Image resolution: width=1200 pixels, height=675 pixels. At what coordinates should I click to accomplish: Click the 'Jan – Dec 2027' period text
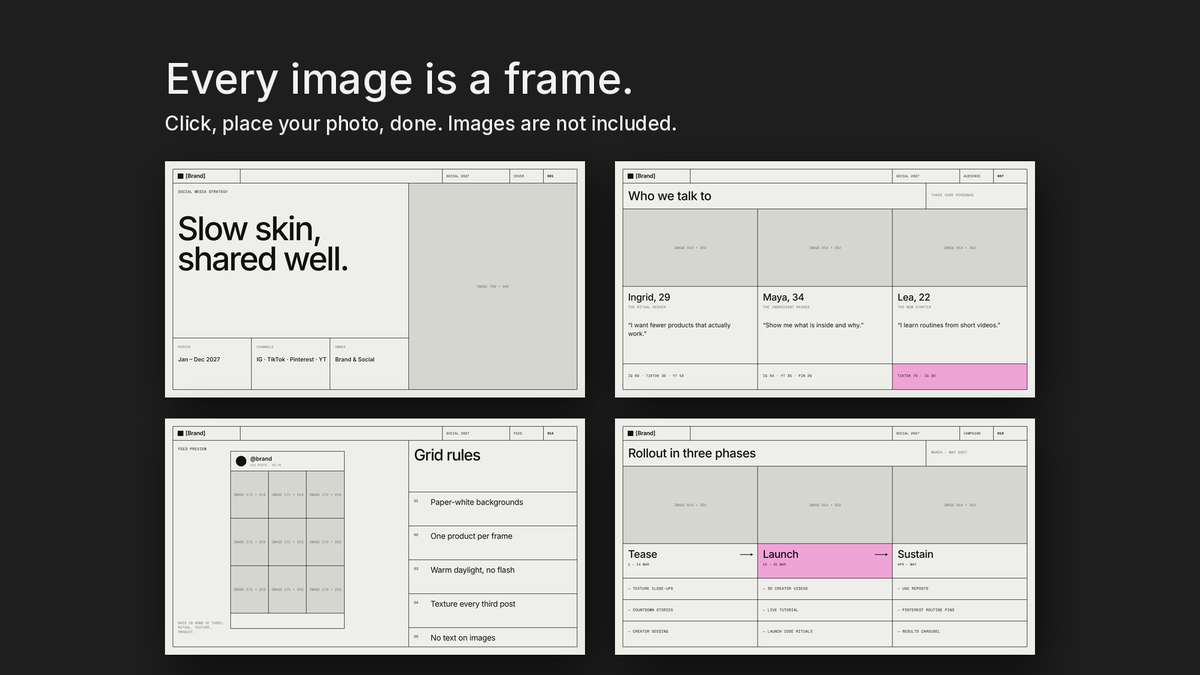click(x=199, y=359)
